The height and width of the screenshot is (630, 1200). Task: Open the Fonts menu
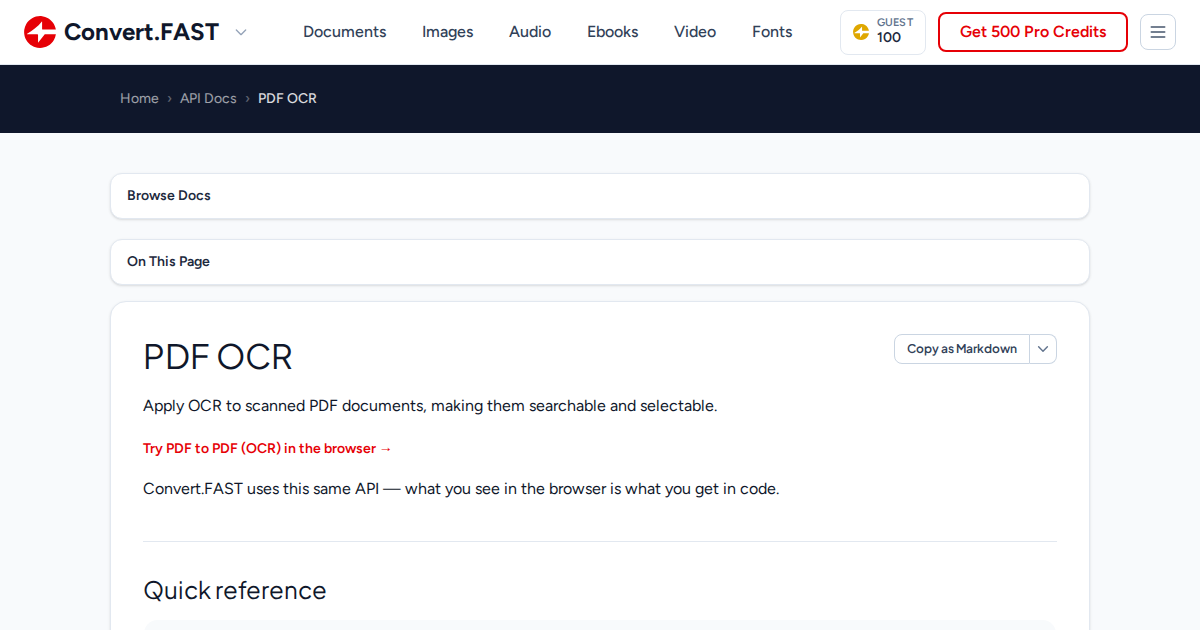click(x=772, y=32)
